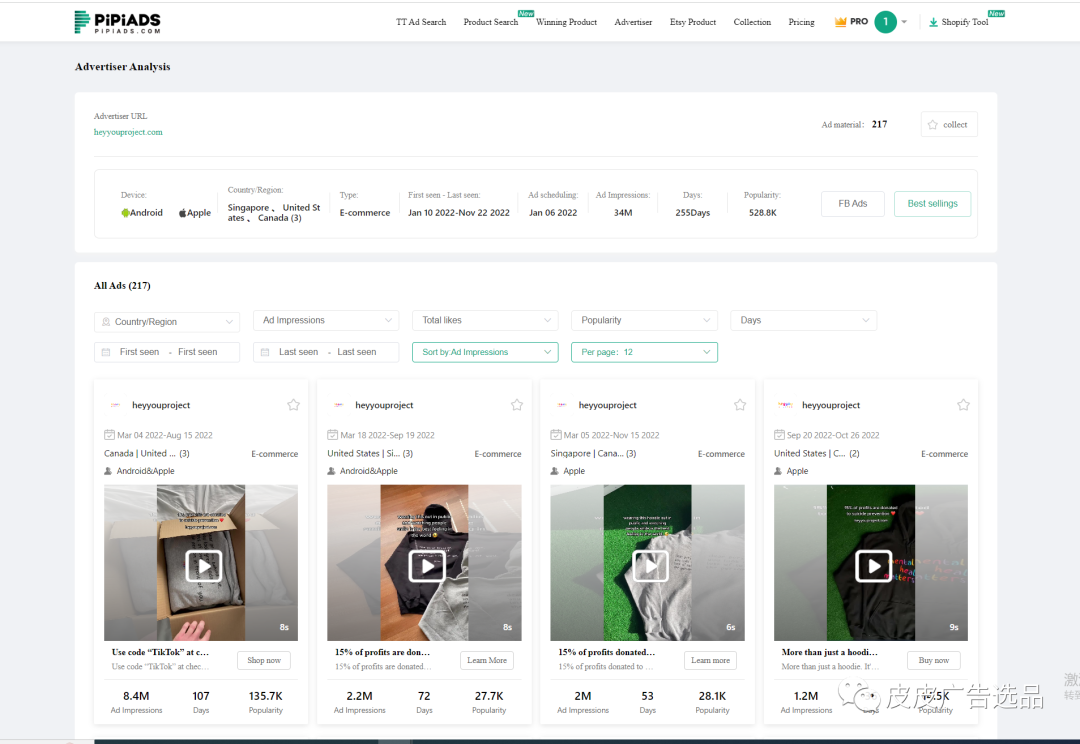Click the 8.4M Ad Impressions value

(x=136, y=696)
